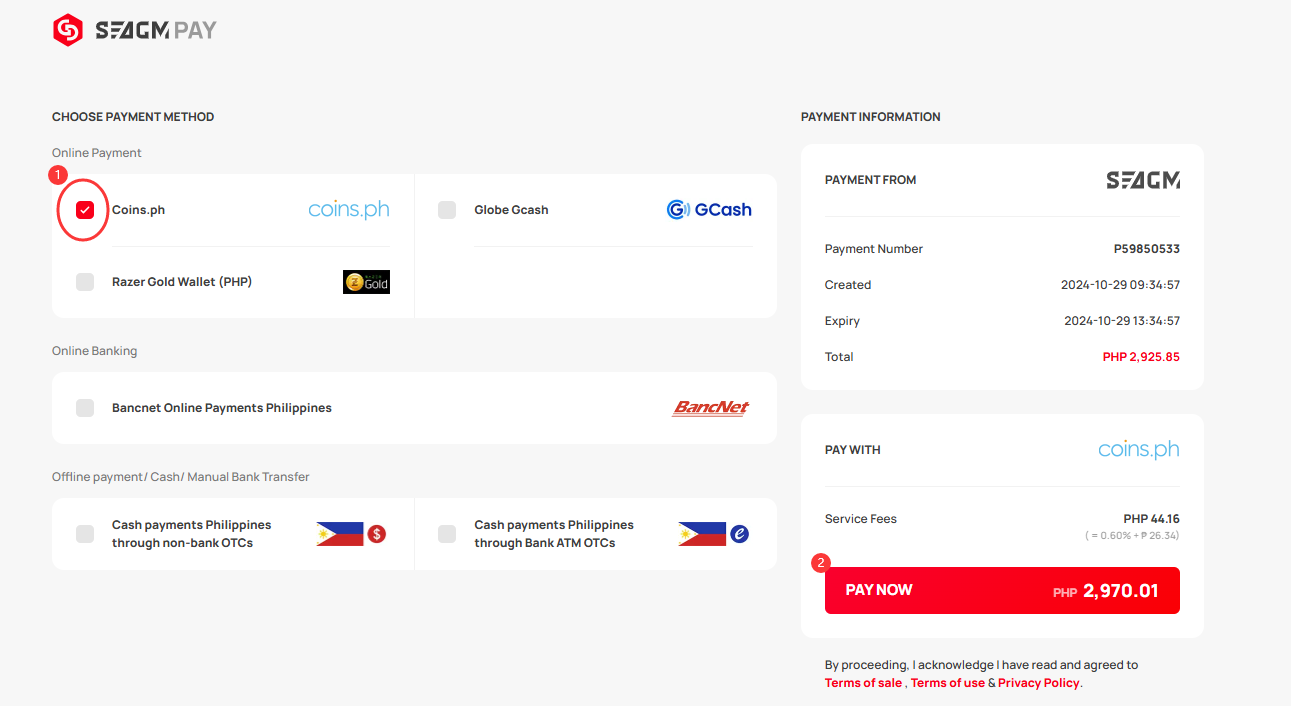Viewport: 1291px width, 706px height.
Task: Click the payment number P59850533
Action: click(1147, 249)
